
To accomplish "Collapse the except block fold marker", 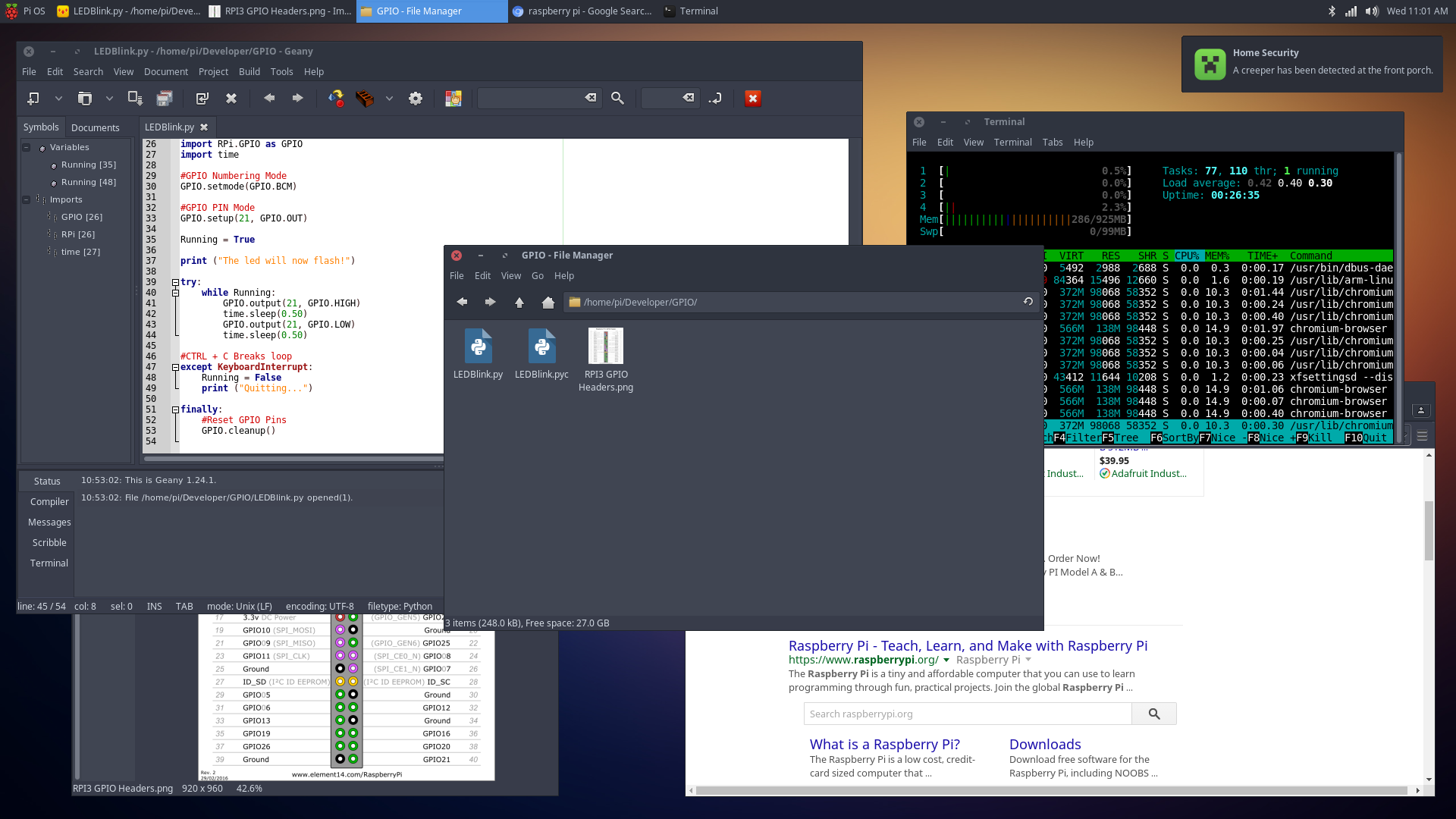I will point(175,367).
